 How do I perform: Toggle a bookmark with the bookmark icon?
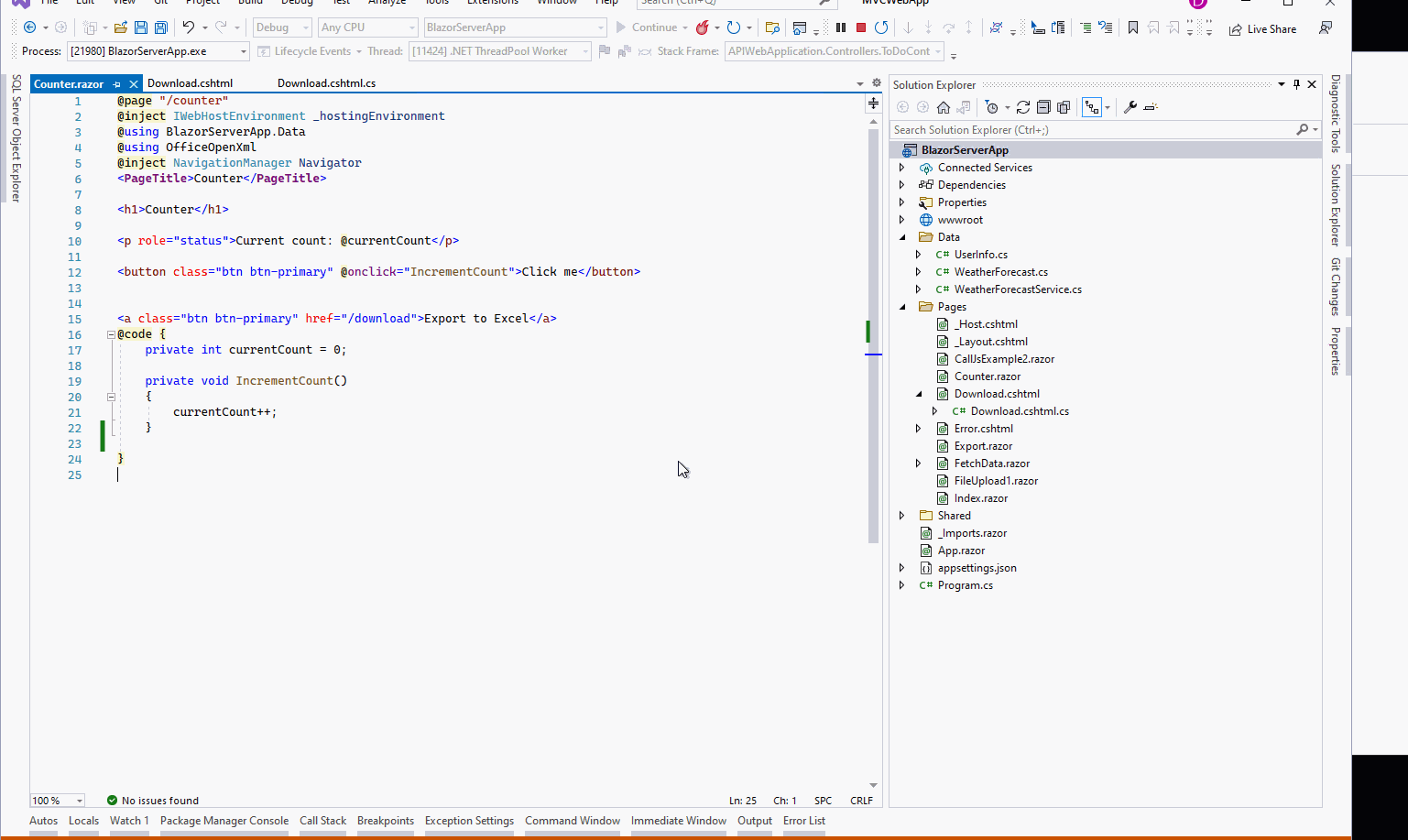coord(1133,28)
